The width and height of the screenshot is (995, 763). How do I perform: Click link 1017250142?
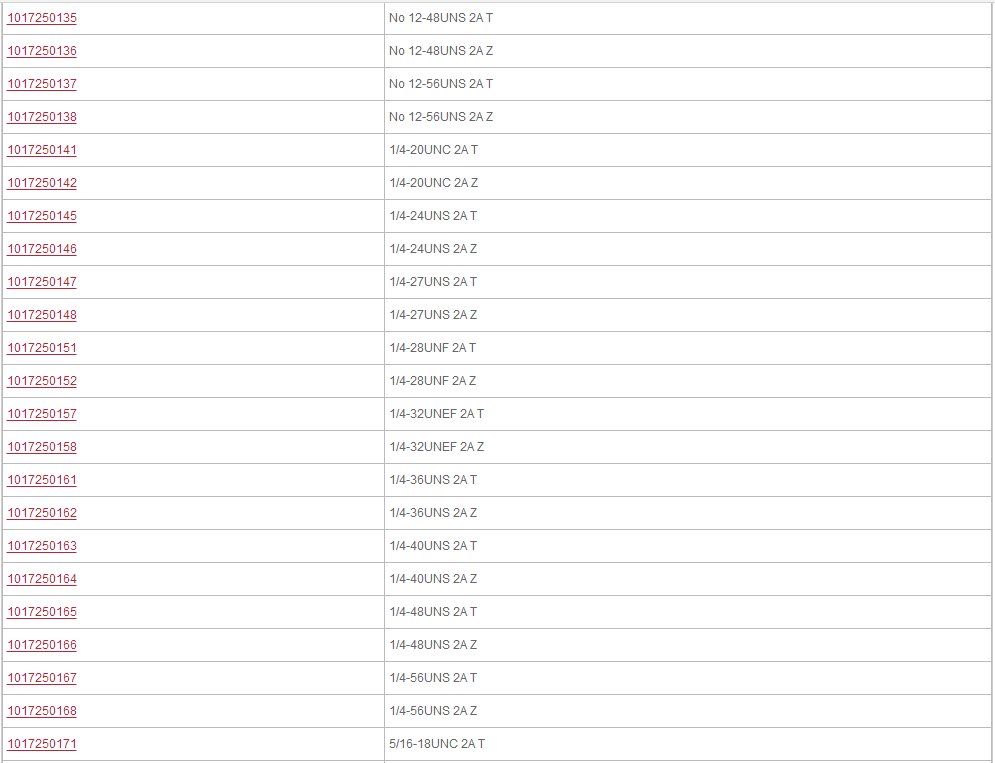click(42, 183)
